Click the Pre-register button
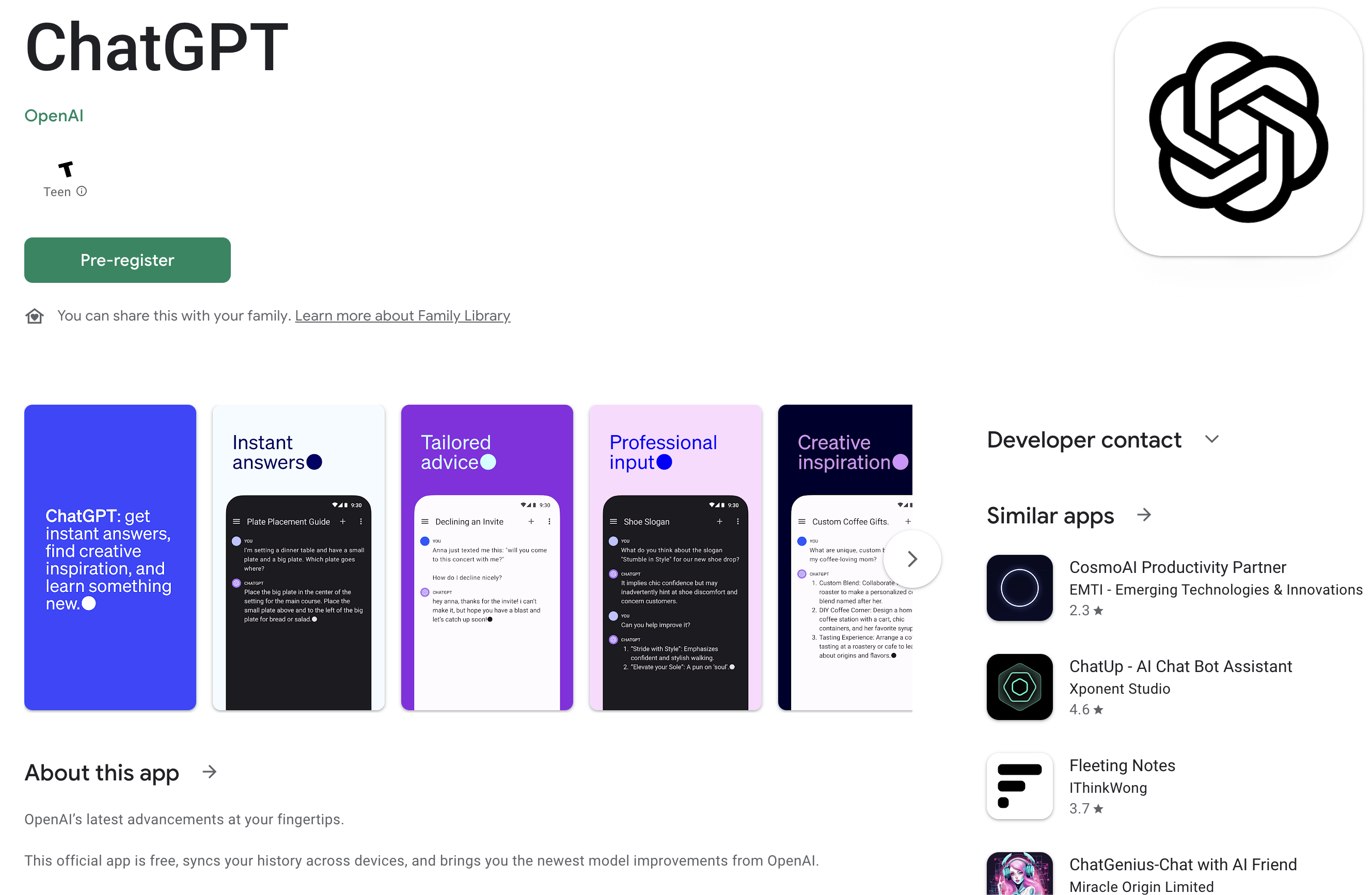 click(127, 259)
